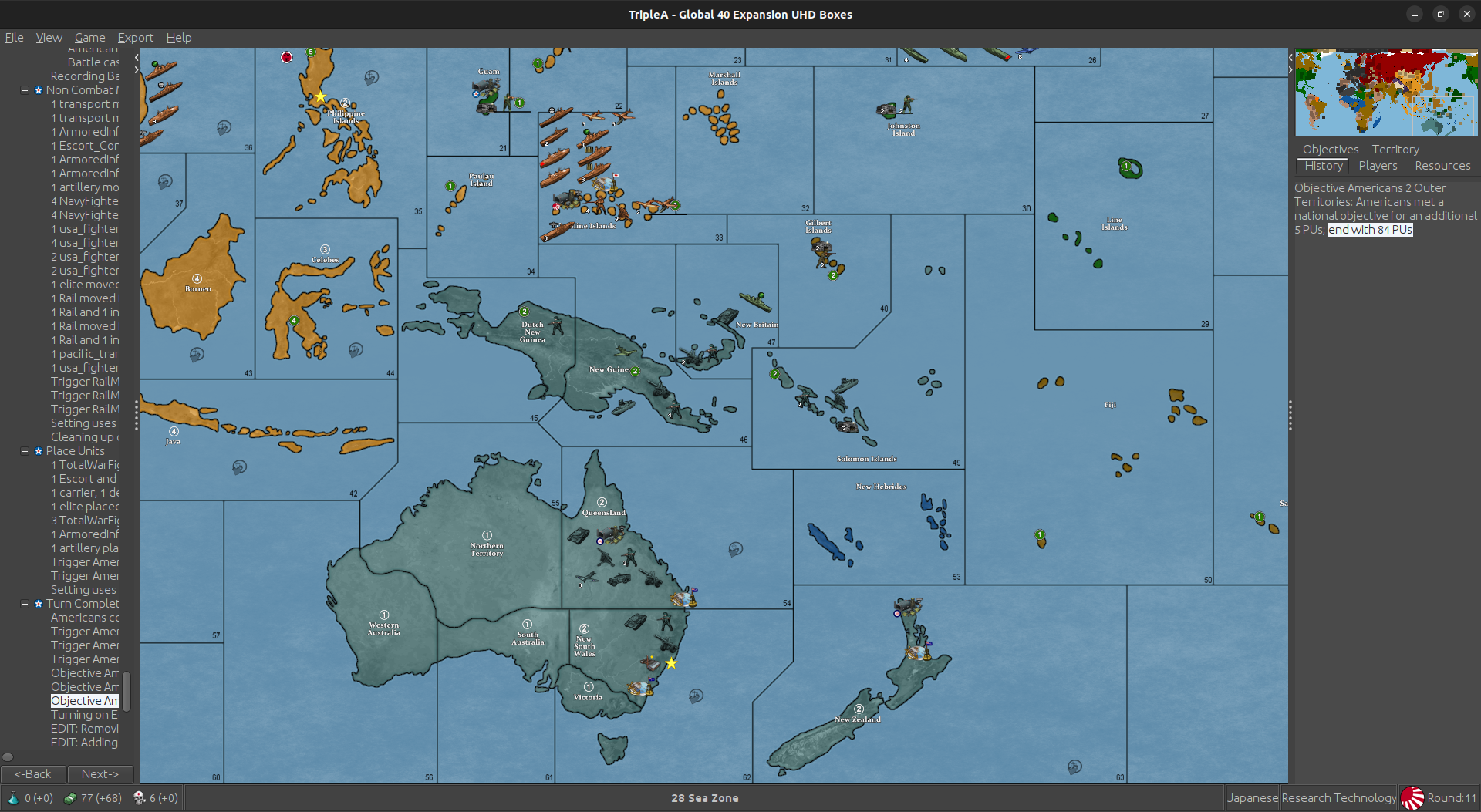Select the infantry unit on Johnston Island

tap(908, 103)
